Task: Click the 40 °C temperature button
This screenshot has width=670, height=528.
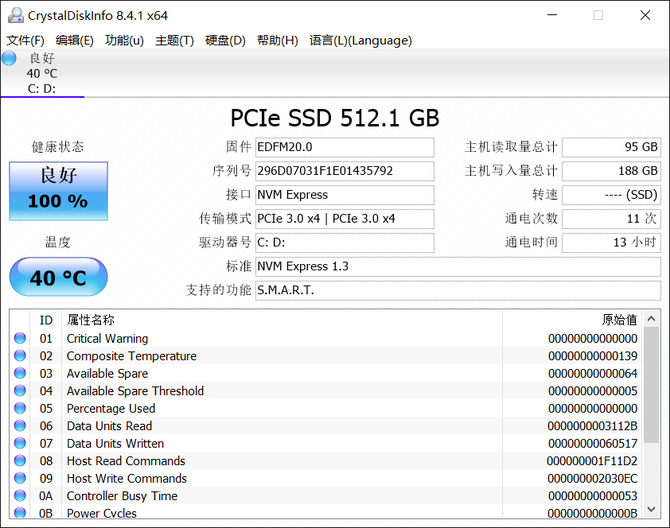Action: click(59, 277)
